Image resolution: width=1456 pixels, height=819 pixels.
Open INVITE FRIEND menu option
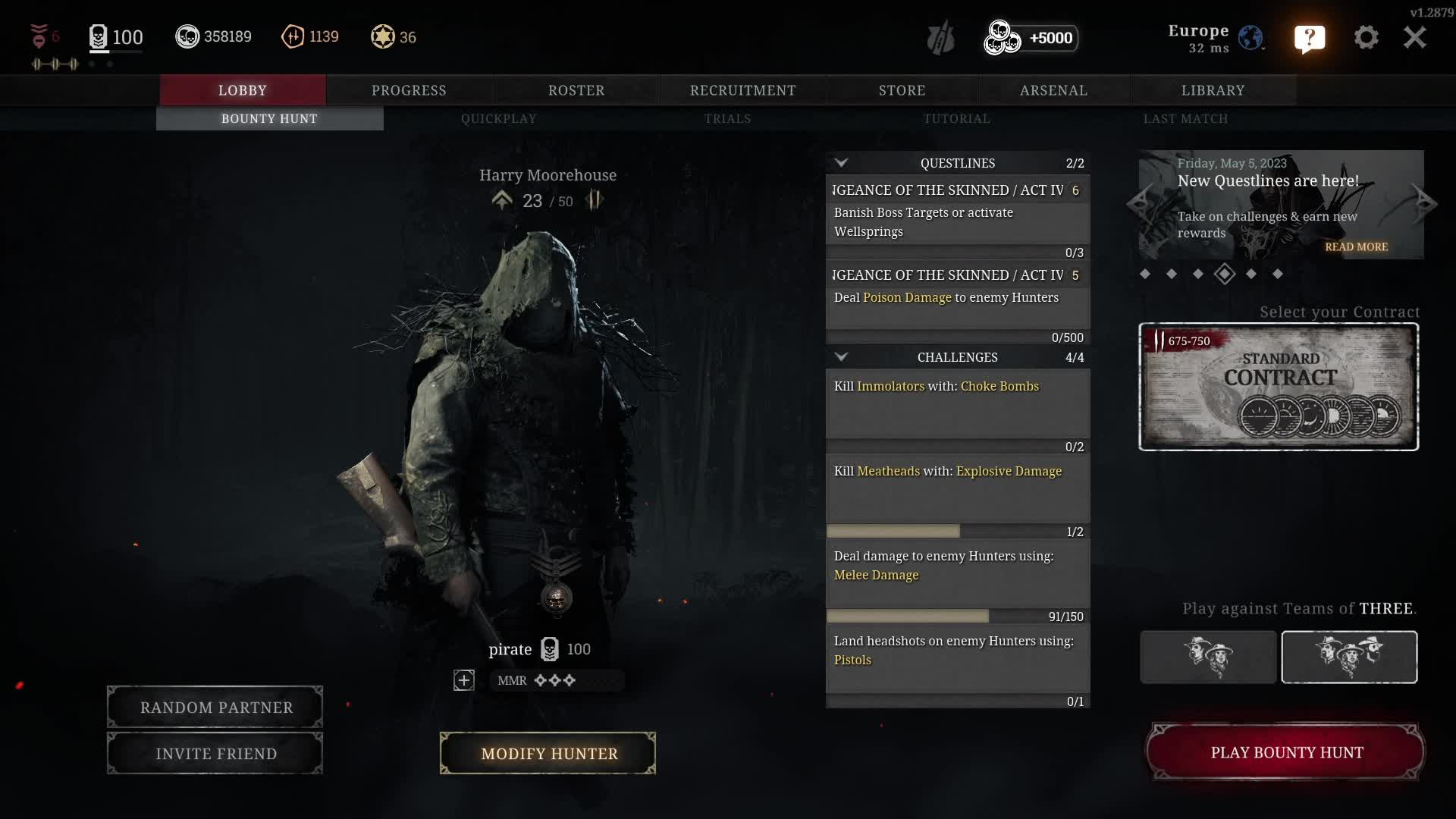click(x=216, y=753)
